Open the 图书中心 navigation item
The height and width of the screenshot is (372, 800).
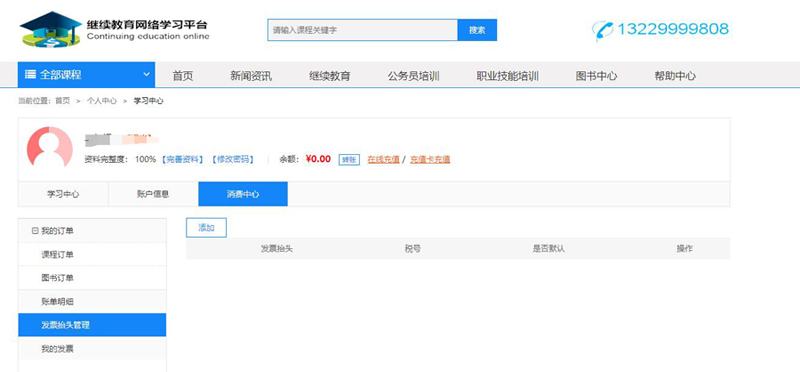pos(596,76)
